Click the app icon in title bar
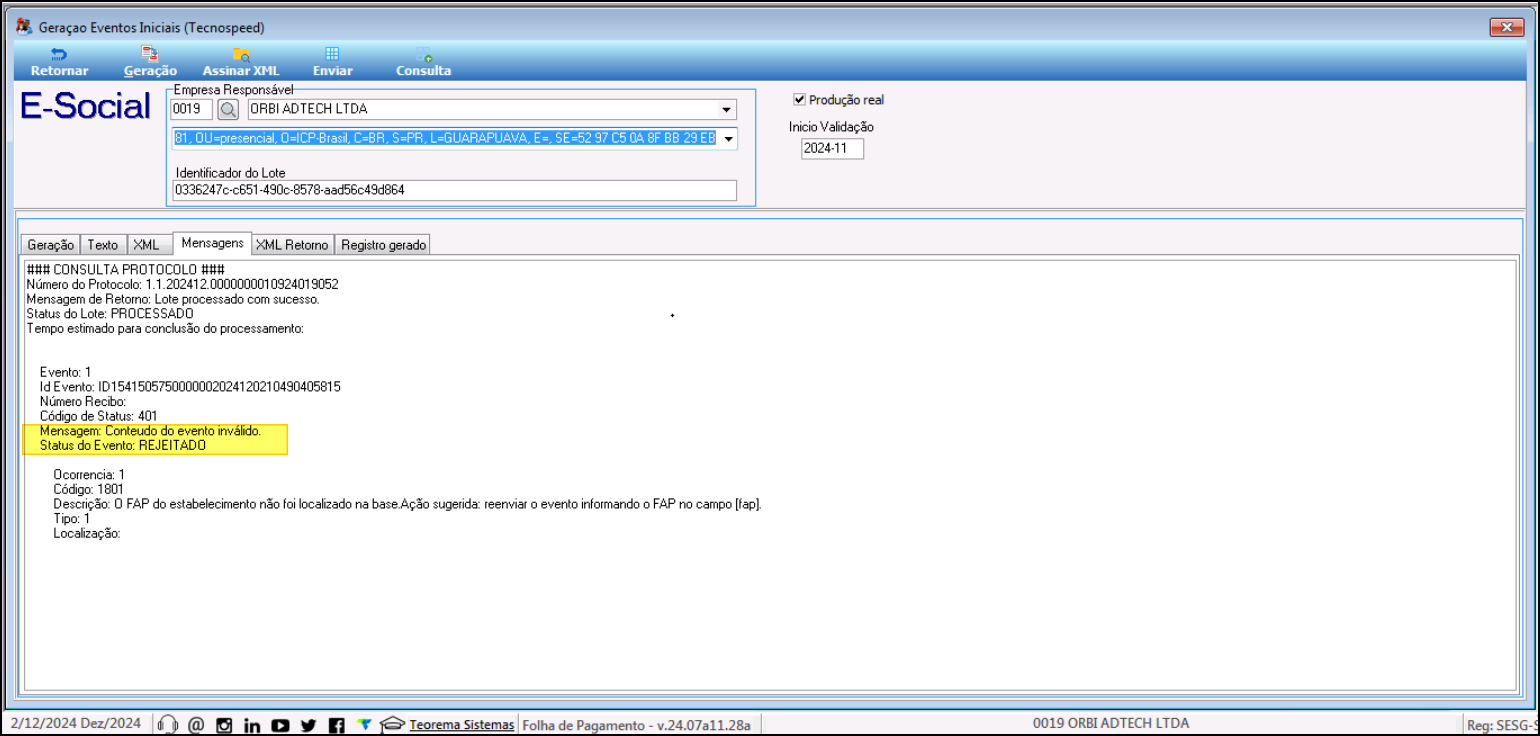 pos(24,27)
